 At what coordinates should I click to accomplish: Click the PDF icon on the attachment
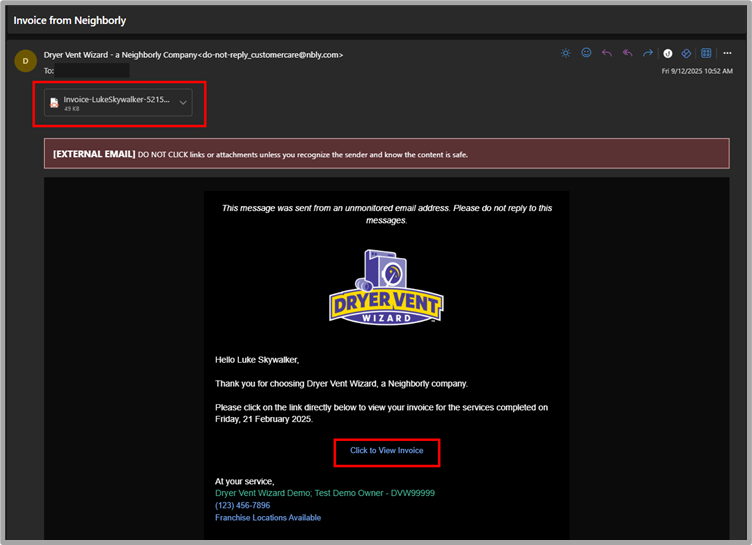pyautogui.click(x=54, y=103)
